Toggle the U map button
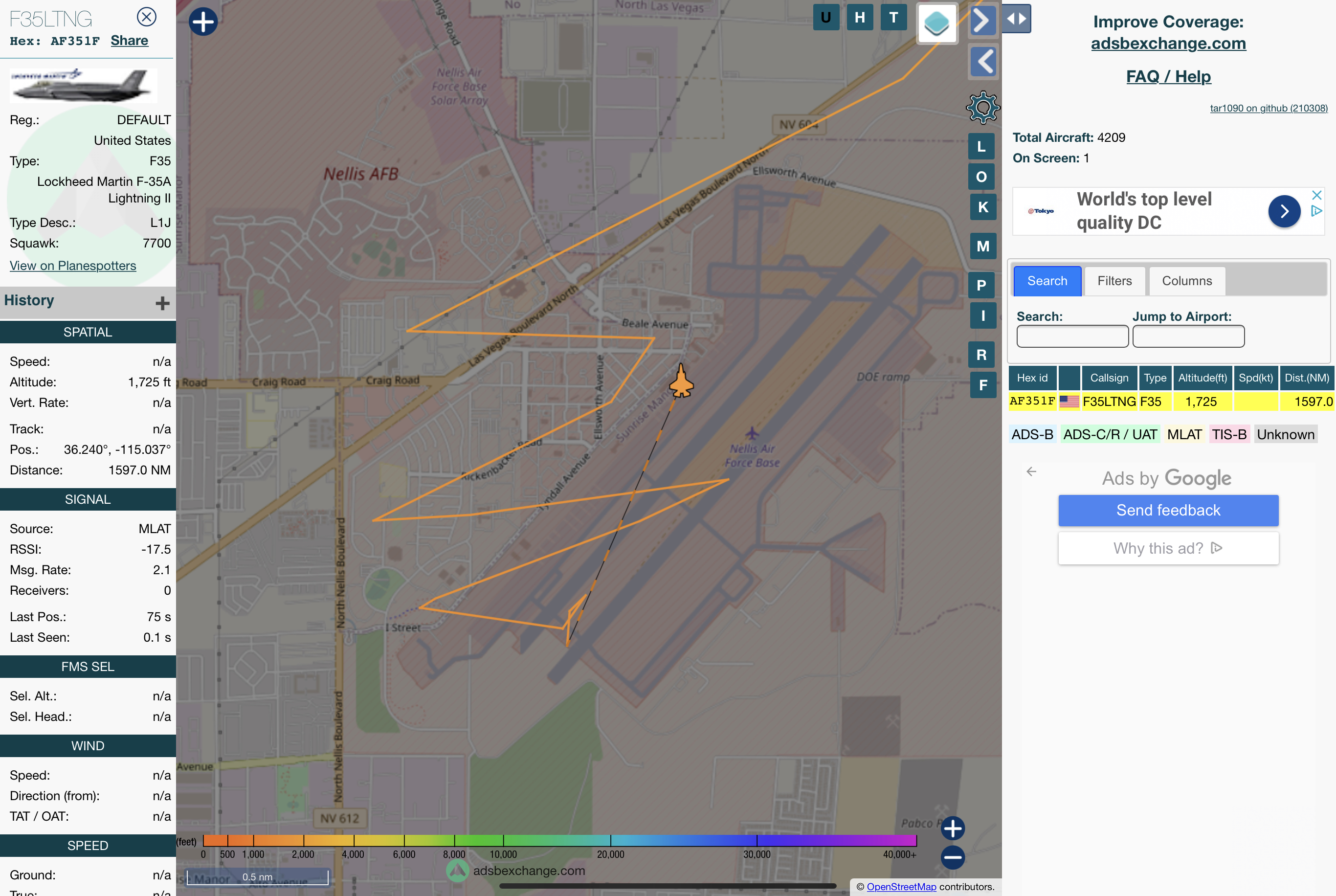 tap(826, 18)
